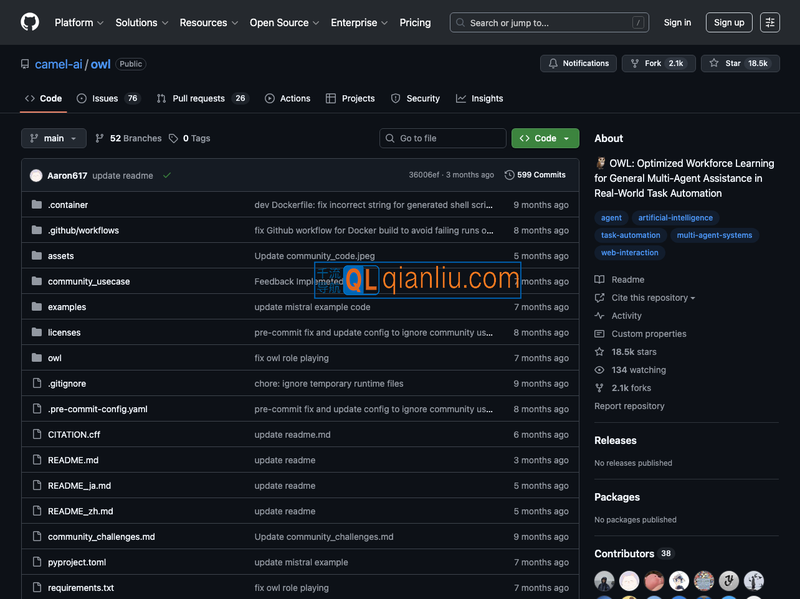Open the README.md file

click(x=73, y=460)
